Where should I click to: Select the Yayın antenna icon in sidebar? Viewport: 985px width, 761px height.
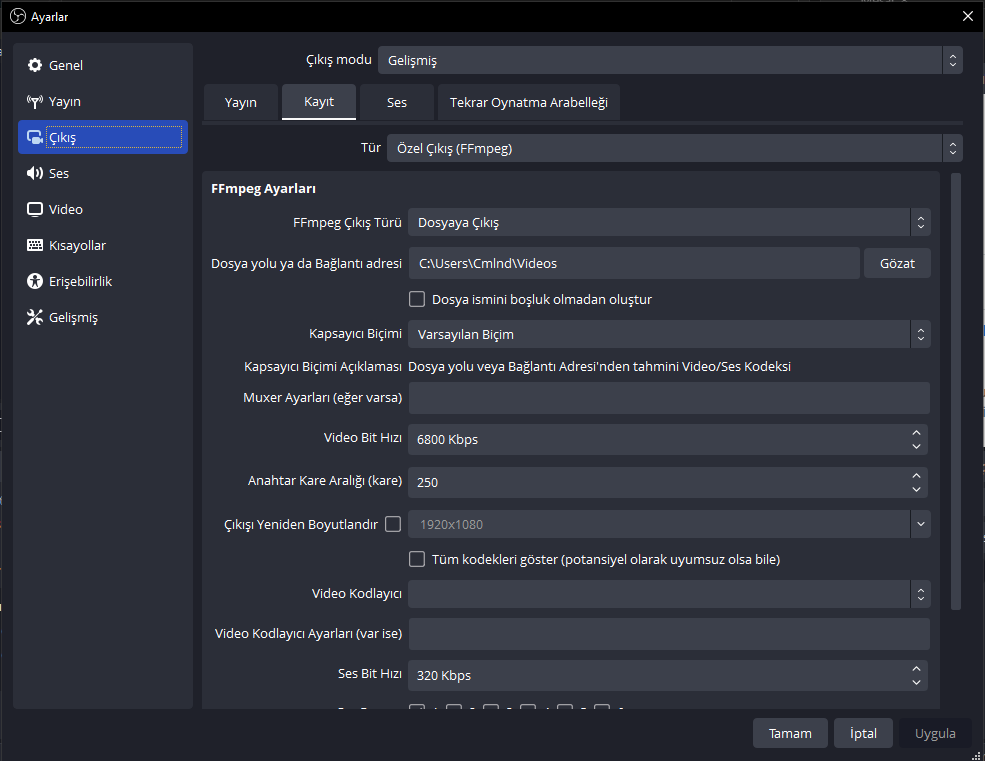point(35,102)
